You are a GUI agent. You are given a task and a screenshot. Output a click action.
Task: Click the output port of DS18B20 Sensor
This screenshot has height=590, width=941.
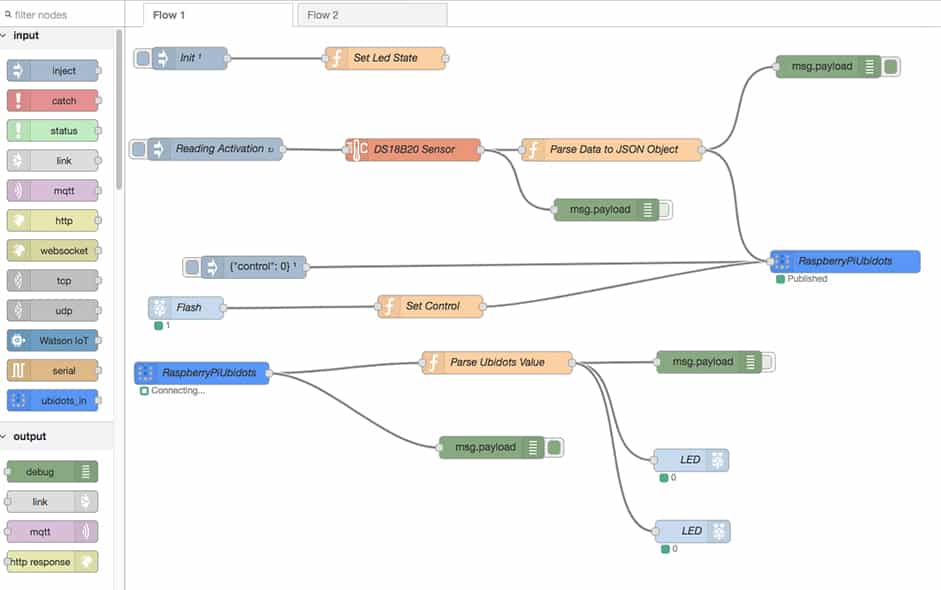tap(481, 149)
